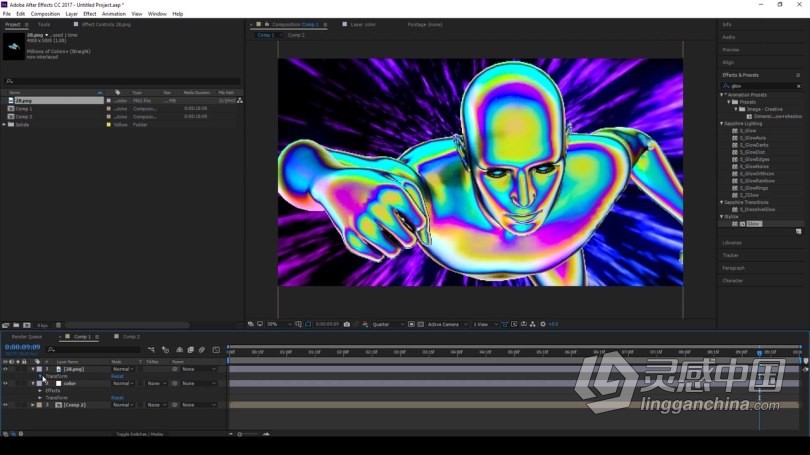This screenshot has height=455, width=810.
Task: Toggle the Hide Shy Layers icon in the timeline
Action: [x=179, y=350]
